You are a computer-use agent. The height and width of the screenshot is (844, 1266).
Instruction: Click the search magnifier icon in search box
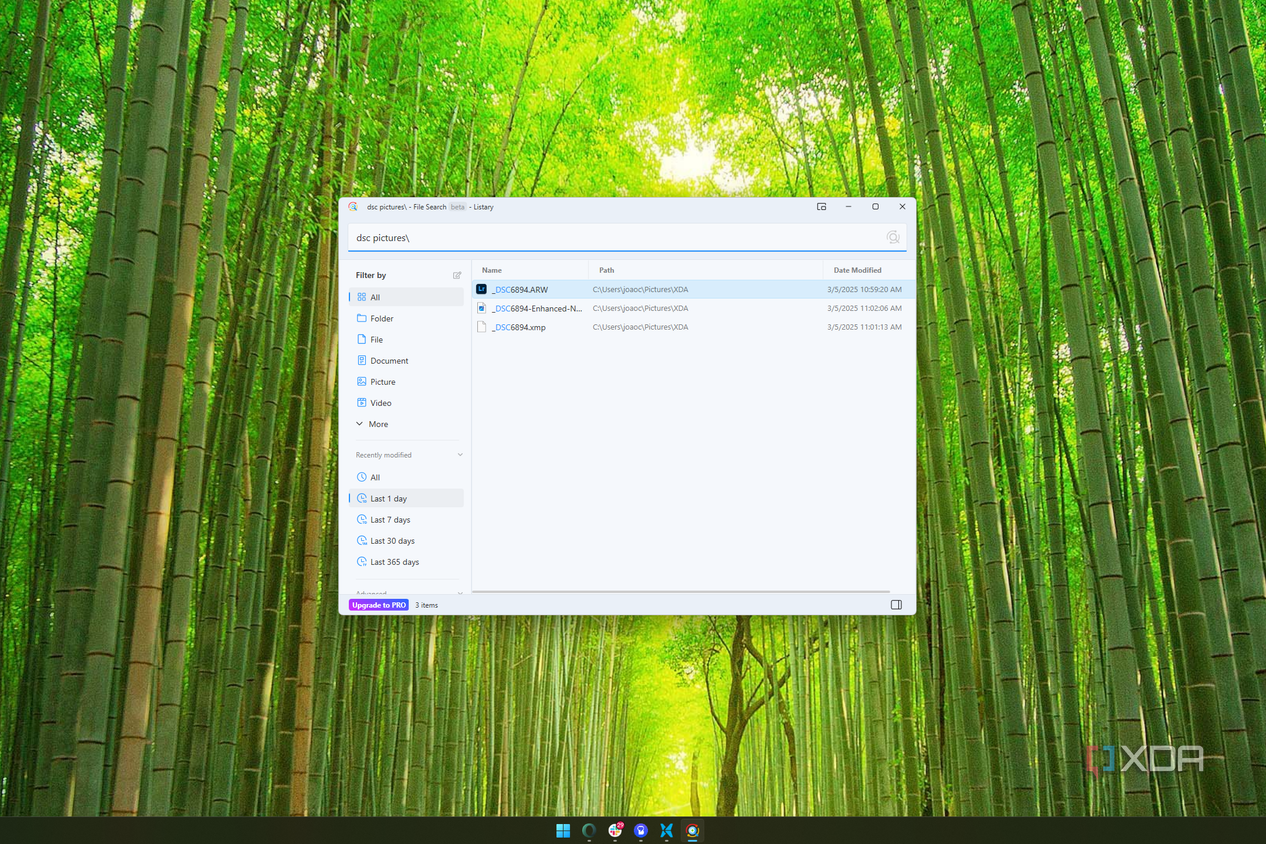893,237
